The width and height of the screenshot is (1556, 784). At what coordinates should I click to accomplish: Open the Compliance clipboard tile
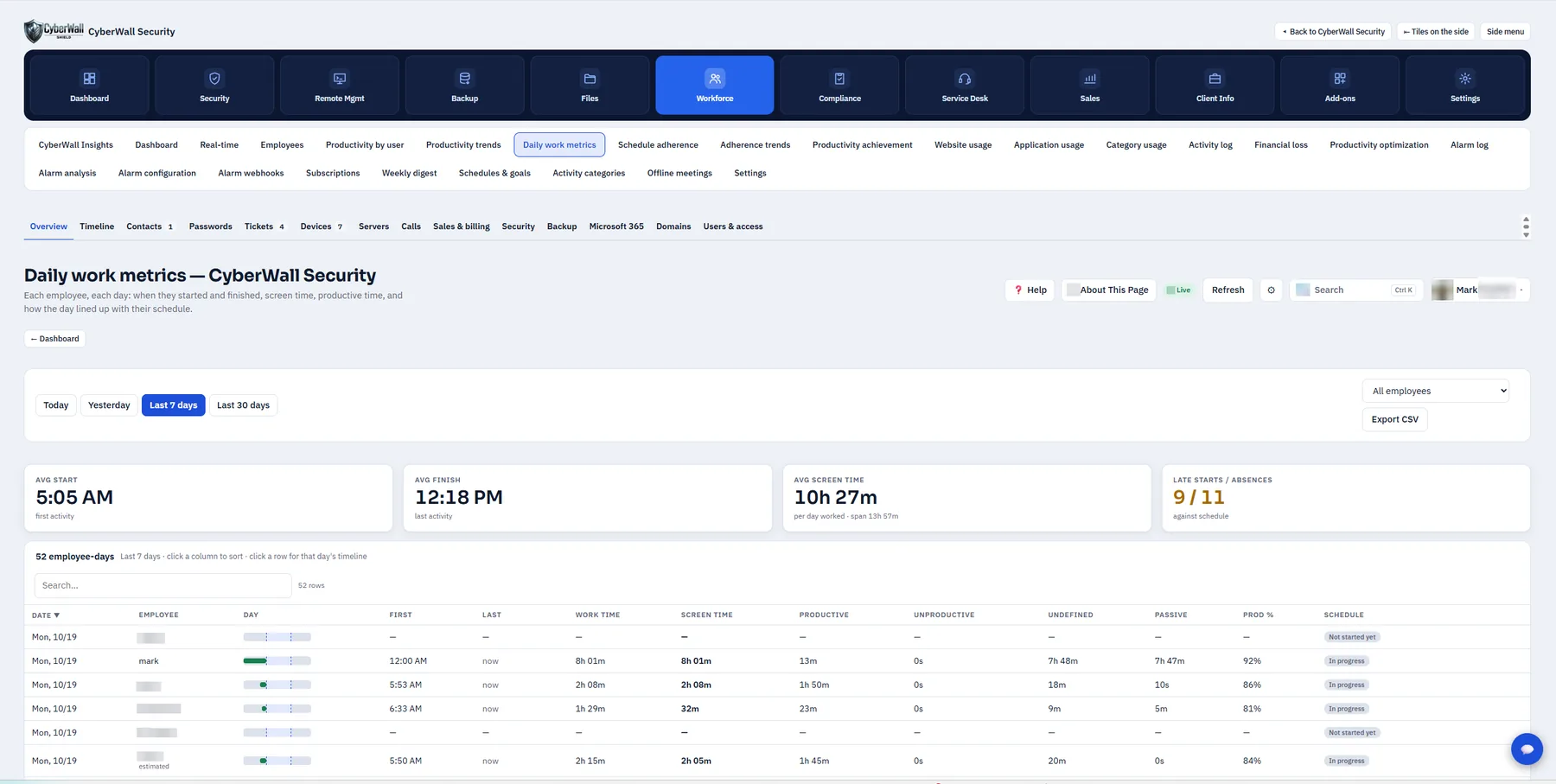[x=839, y=85]
